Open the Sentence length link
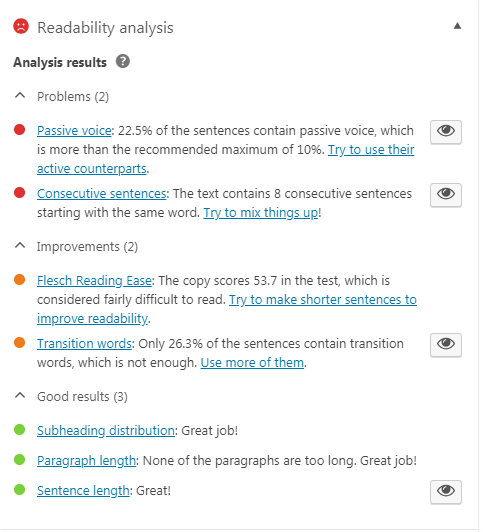Viewport: 483px width, 532px height. coord(83,491)
